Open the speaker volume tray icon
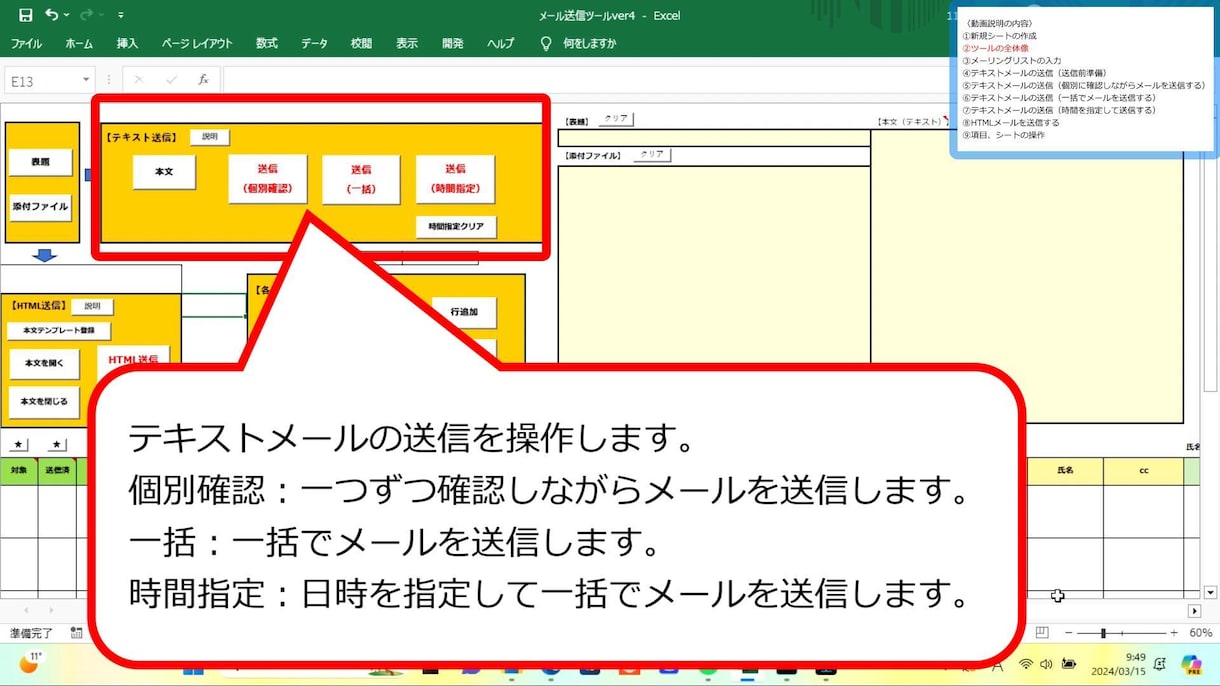The image size is (1220, 686). click(1046, 664)
